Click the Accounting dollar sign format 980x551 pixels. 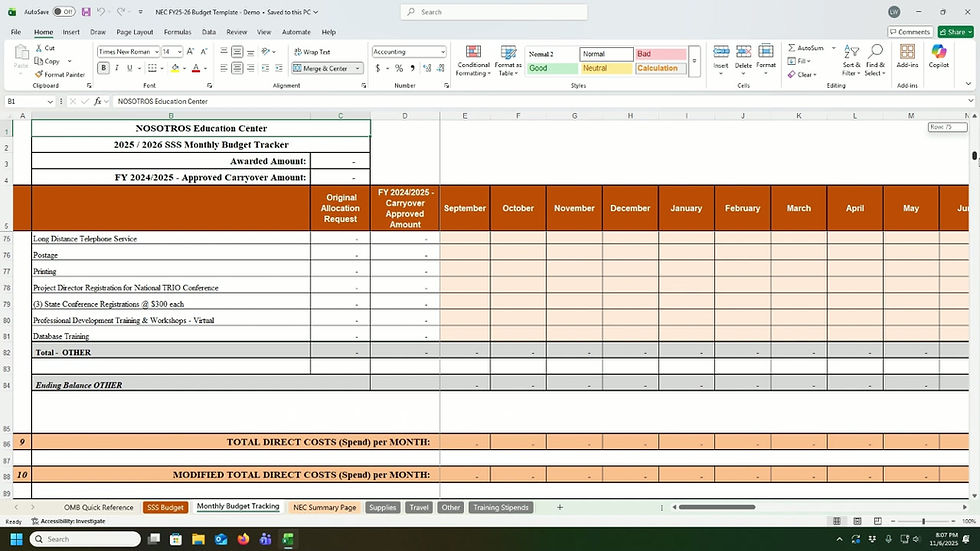click(378, 68)
